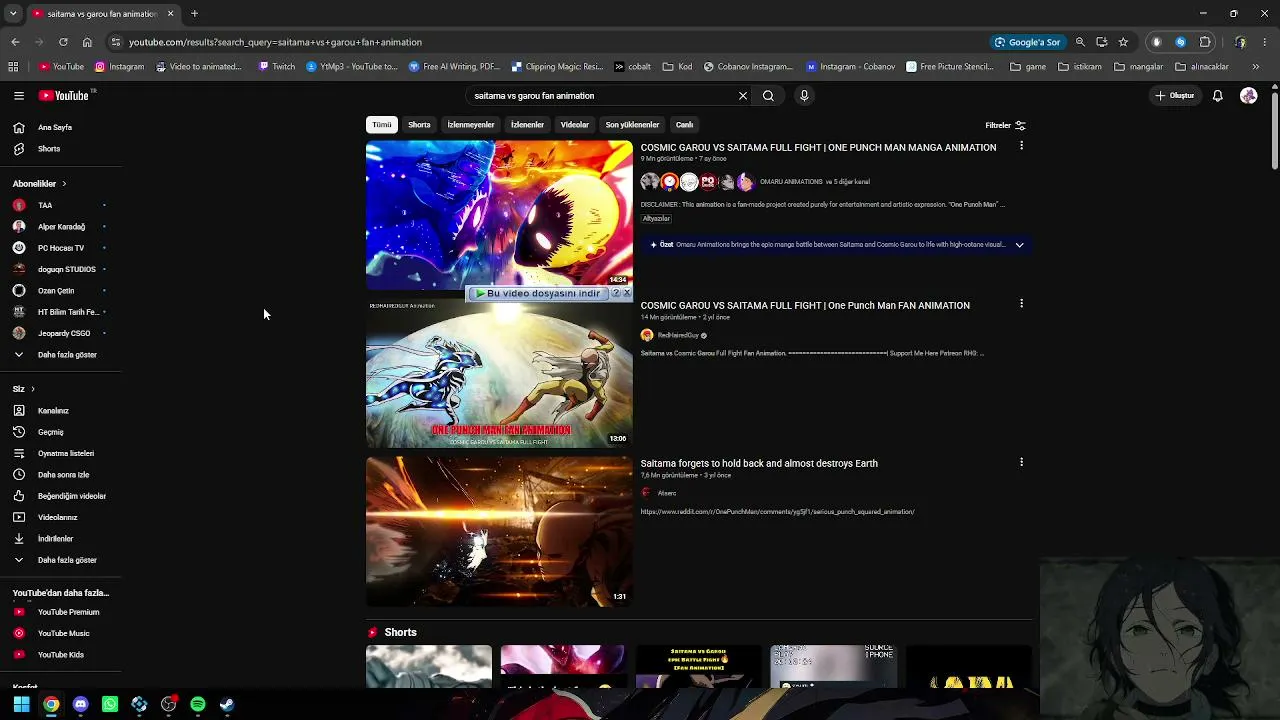
Task: Open YouTube Kids link
Action: coord(60,655)
